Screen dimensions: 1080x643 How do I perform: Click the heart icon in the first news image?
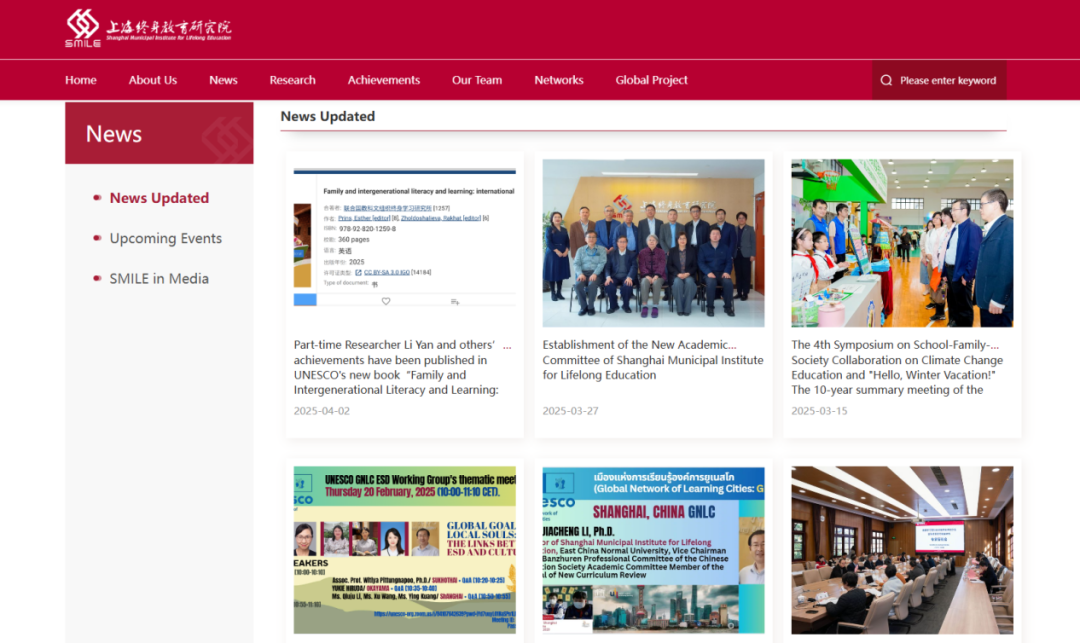386,301
